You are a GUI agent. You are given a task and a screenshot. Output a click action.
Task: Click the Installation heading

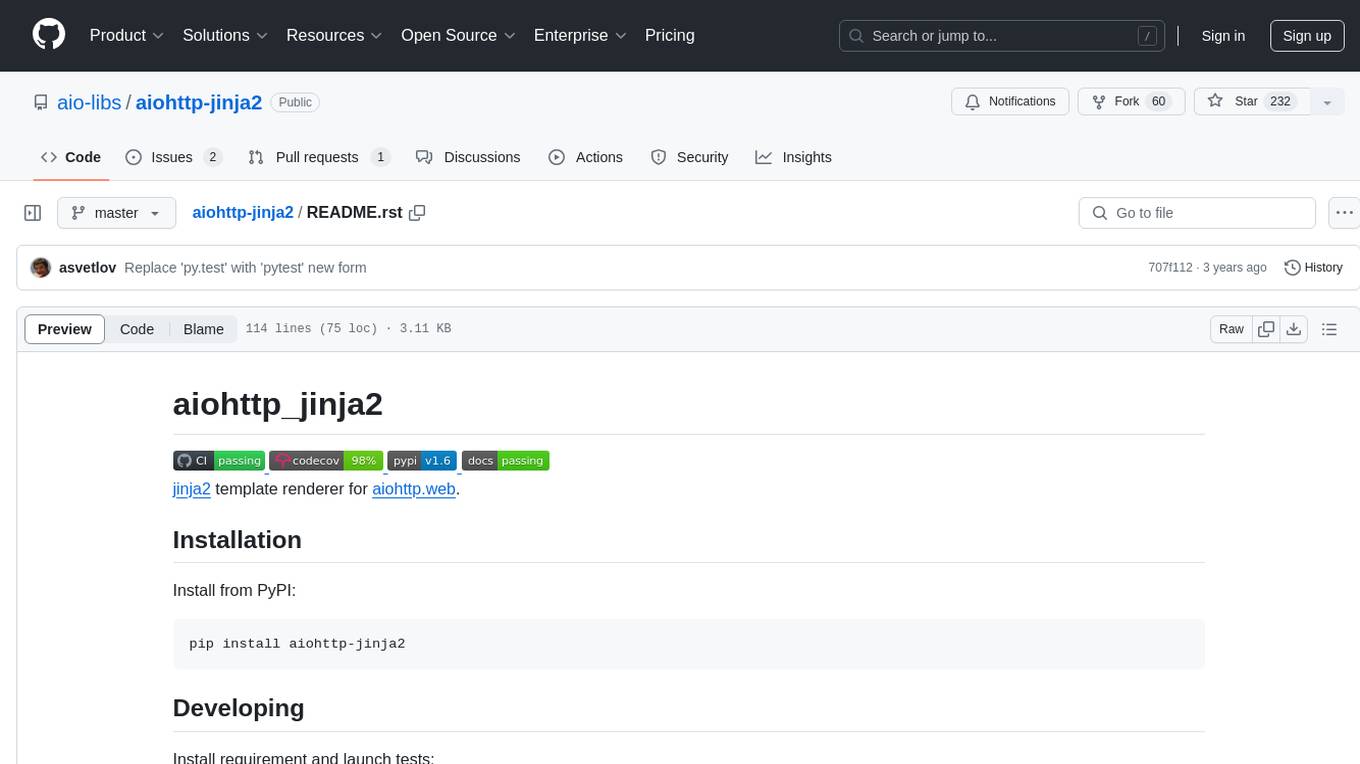coord(237,540)
